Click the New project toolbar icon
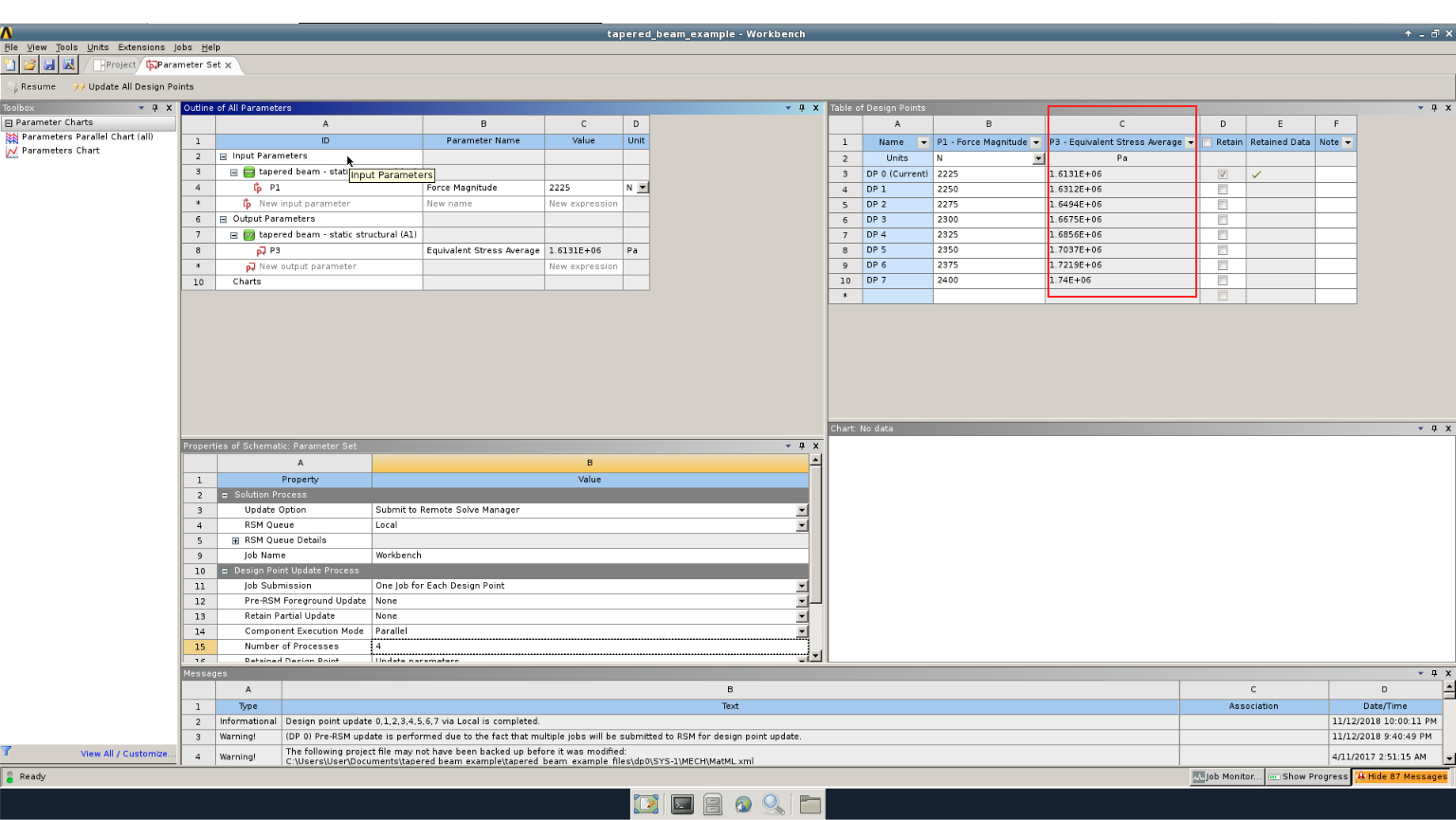1456x820 pixels. tap(9, 64)
